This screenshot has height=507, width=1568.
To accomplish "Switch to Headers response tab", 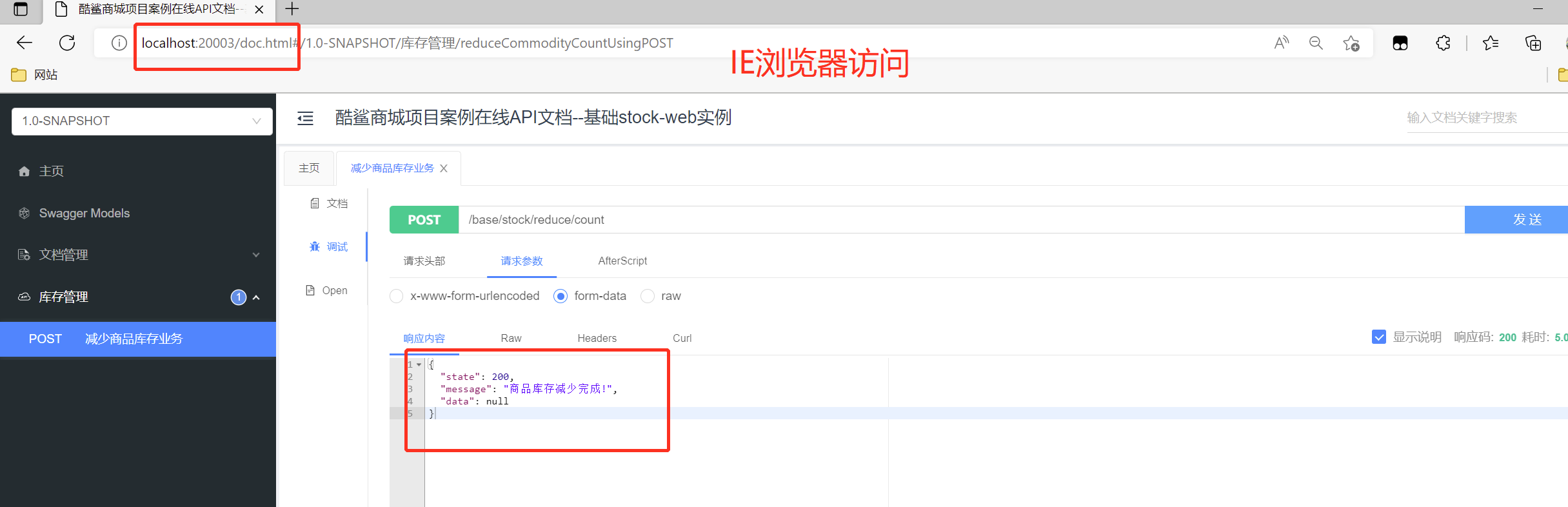I will pos(597,338).
